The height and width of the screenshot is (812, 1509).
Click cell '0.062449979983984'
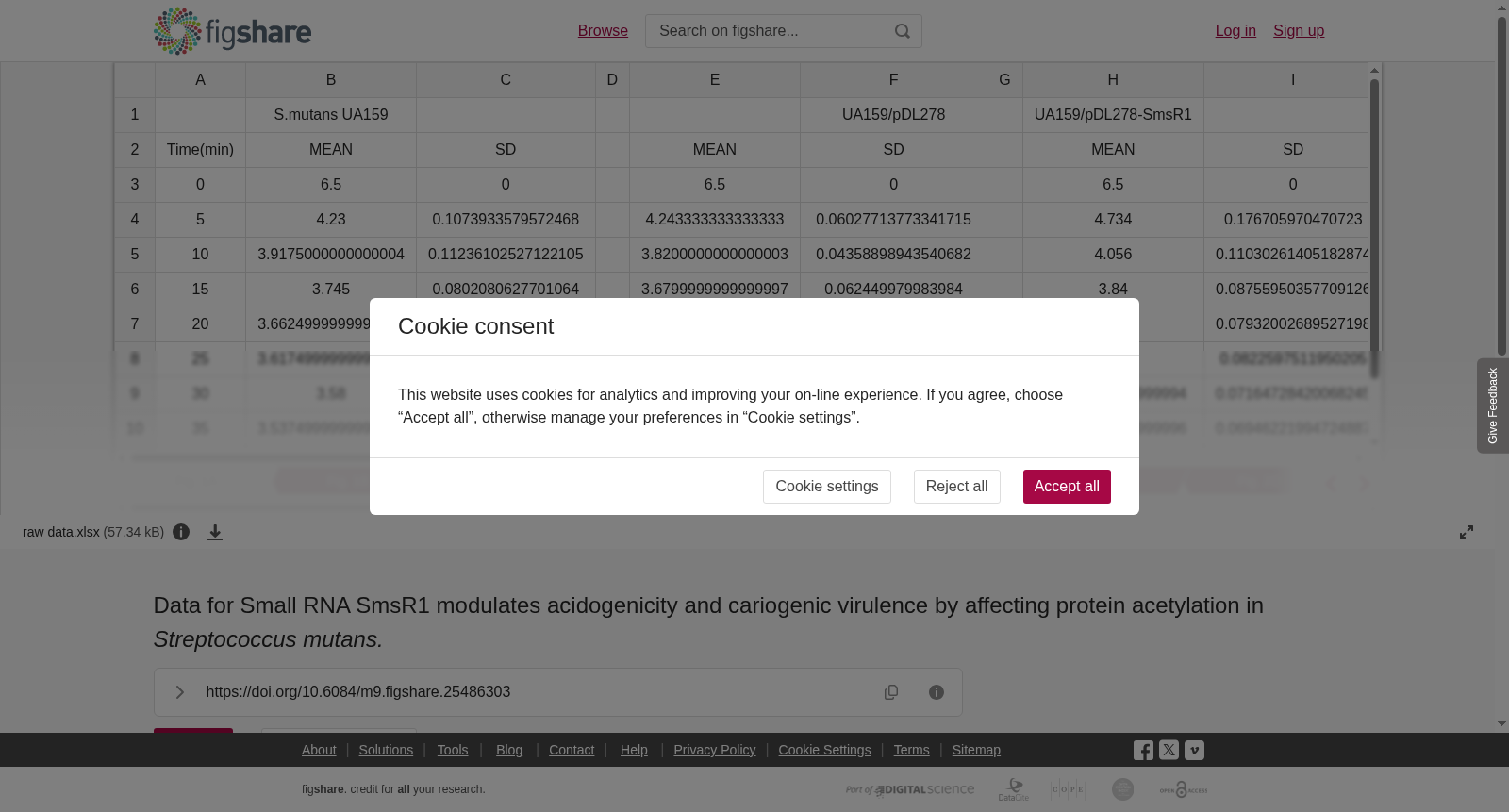893,290
